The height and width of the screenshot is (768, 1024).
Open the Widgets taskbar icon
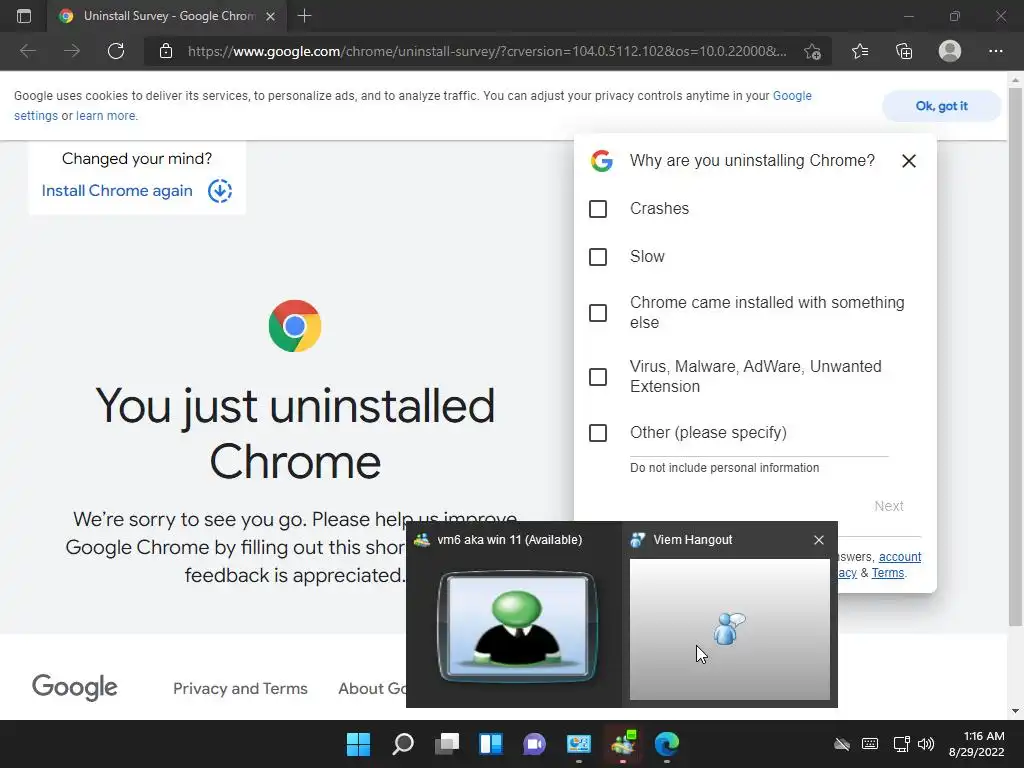click(490, 744)
